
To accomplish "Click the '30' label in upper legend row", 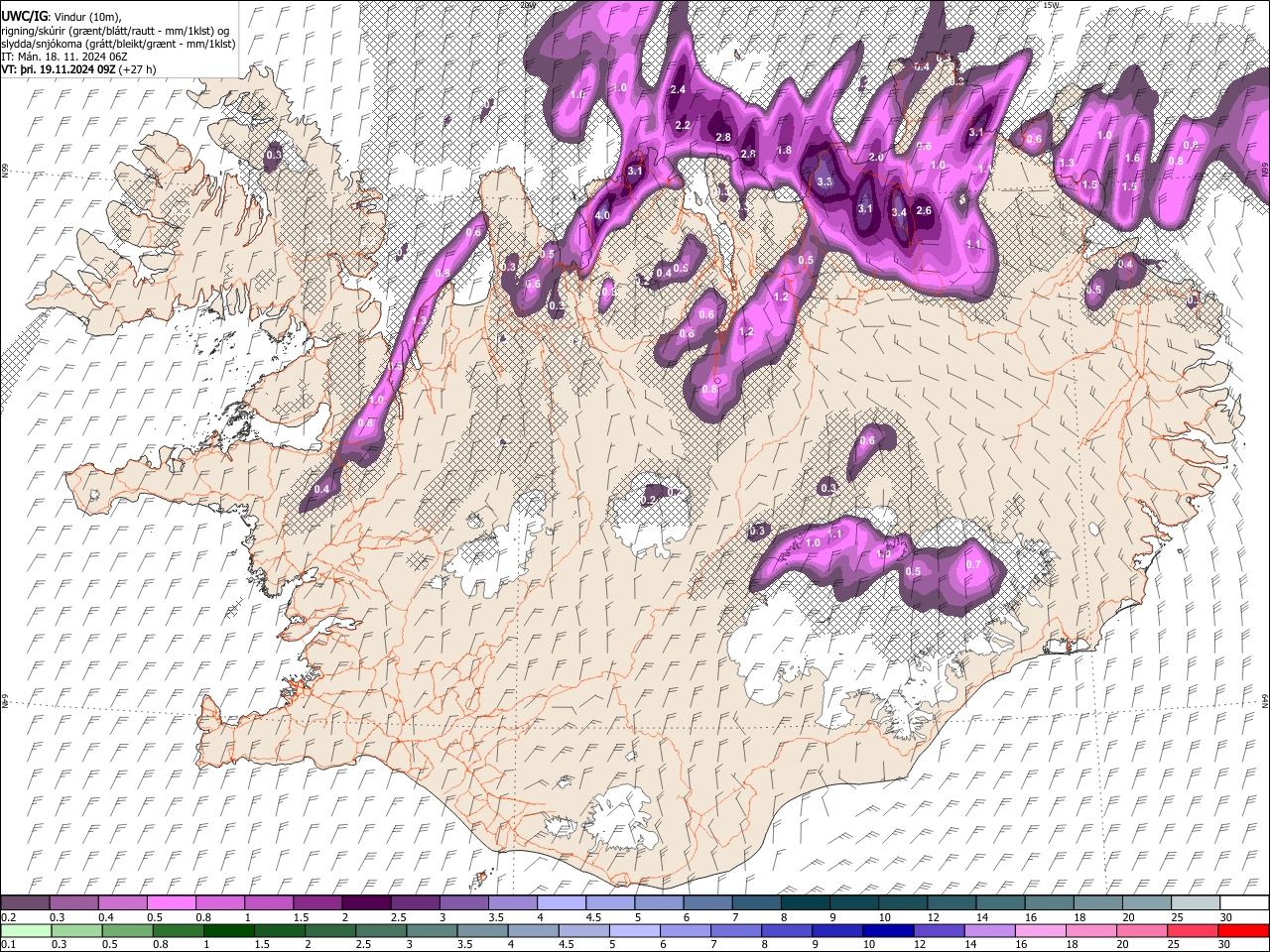I will coord(1225,917).
